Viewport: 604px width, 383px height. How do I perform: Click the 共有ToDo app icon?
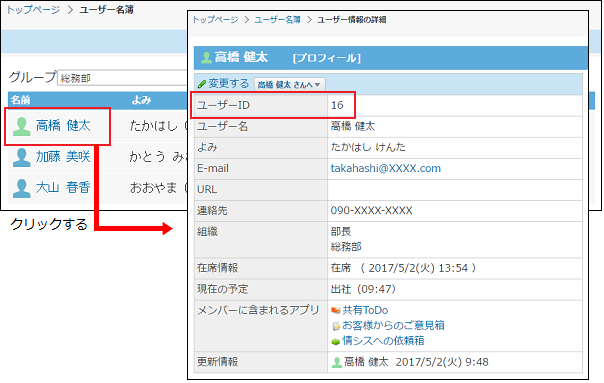click(x=336, y=310)
